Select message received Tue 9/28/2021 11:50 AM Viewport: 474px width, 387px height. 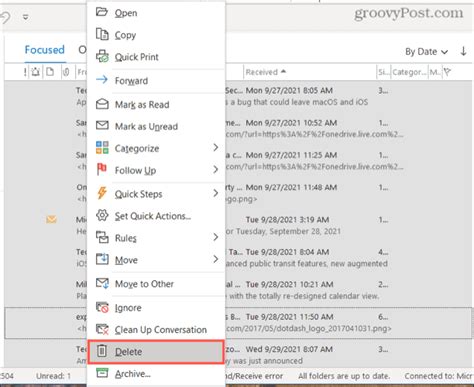(x=238, y=323)
